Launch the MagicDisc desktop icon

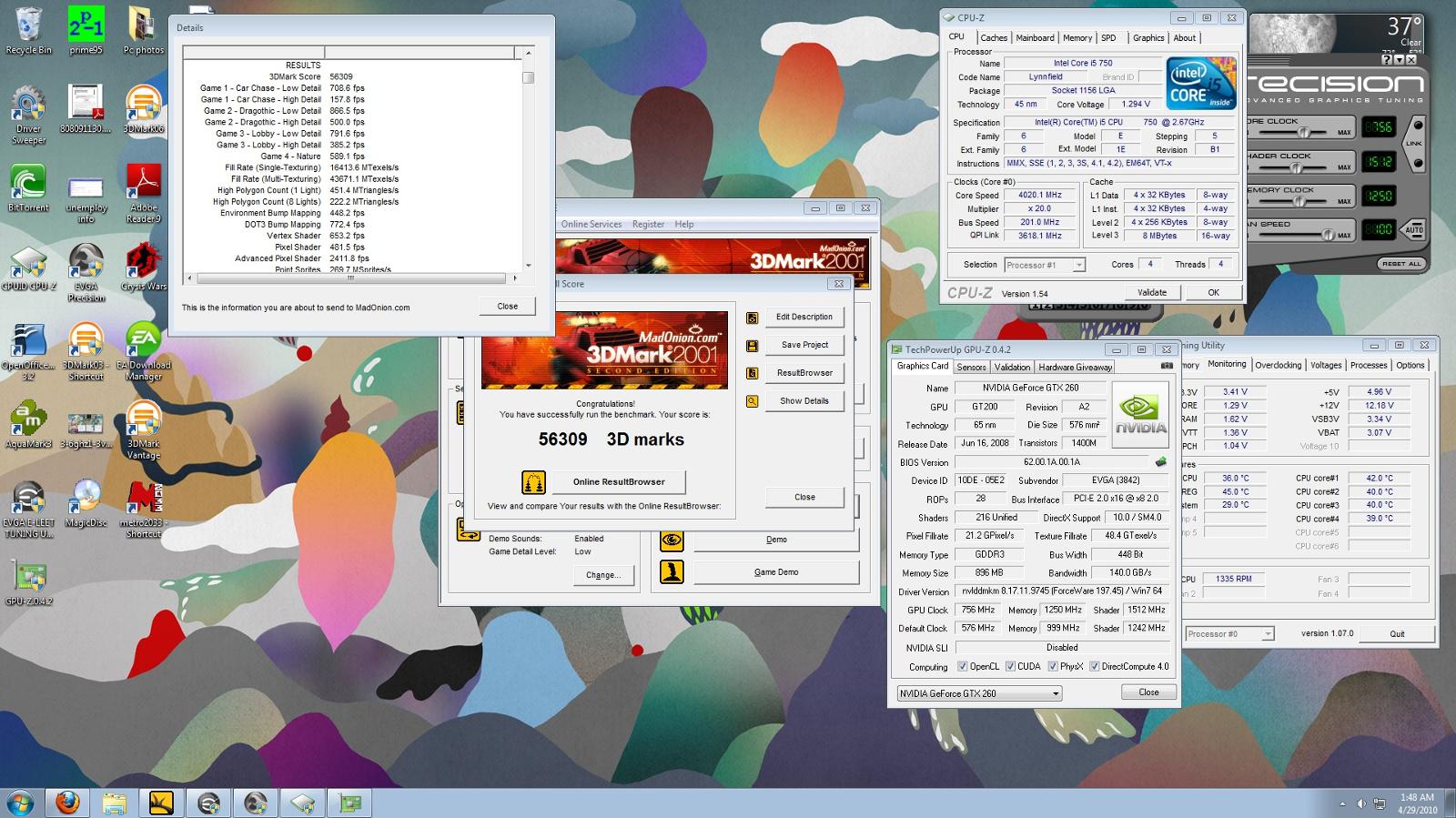click(86, 503)
